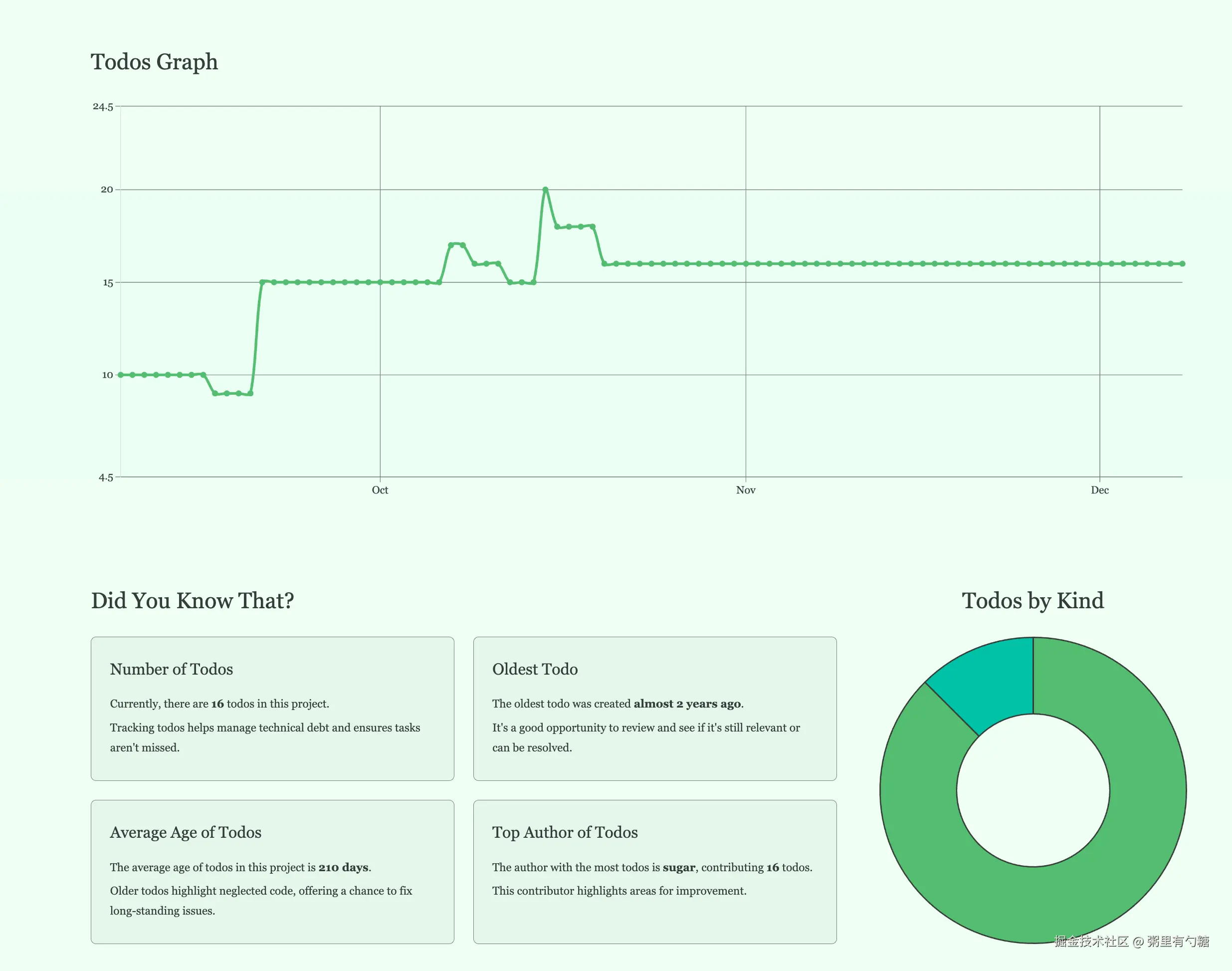Viewport: 1232px width, 971px height.
Task: Select the Top Author of Todos card
Action: coord(654,872)
